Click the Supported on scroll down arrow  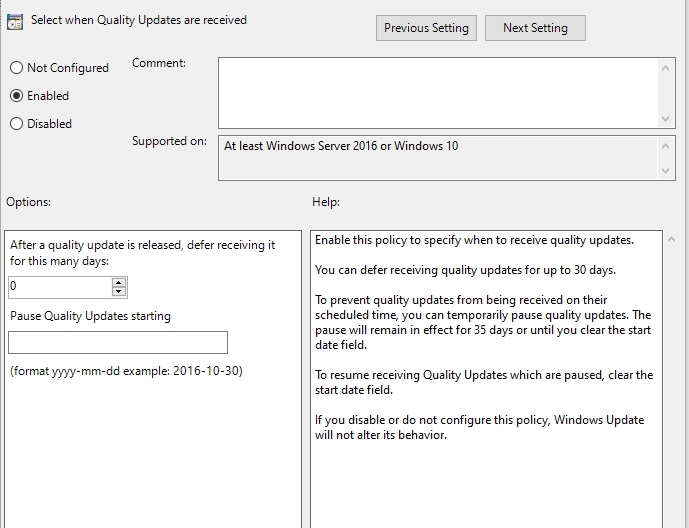pos(666,172)
